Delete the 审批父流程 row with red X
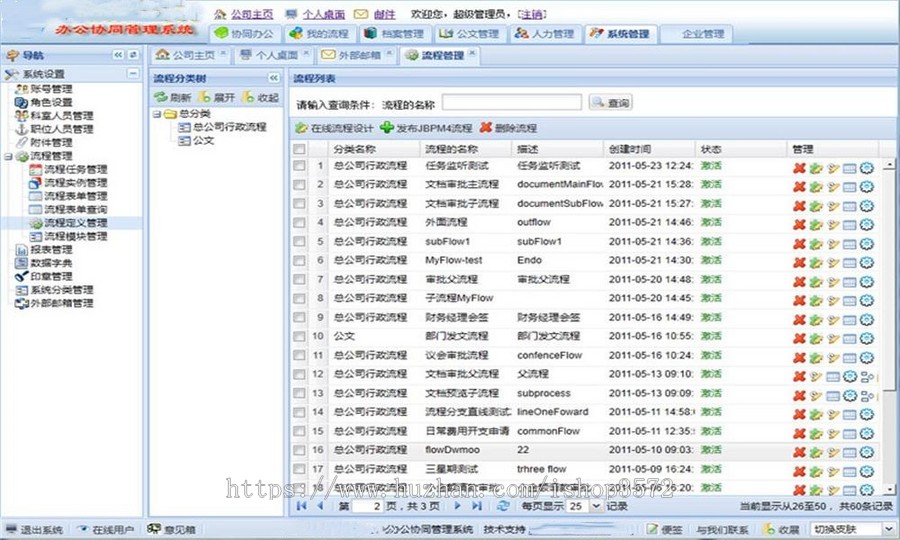900x540 pixels. pyautogui.click(x=799, y=282)
